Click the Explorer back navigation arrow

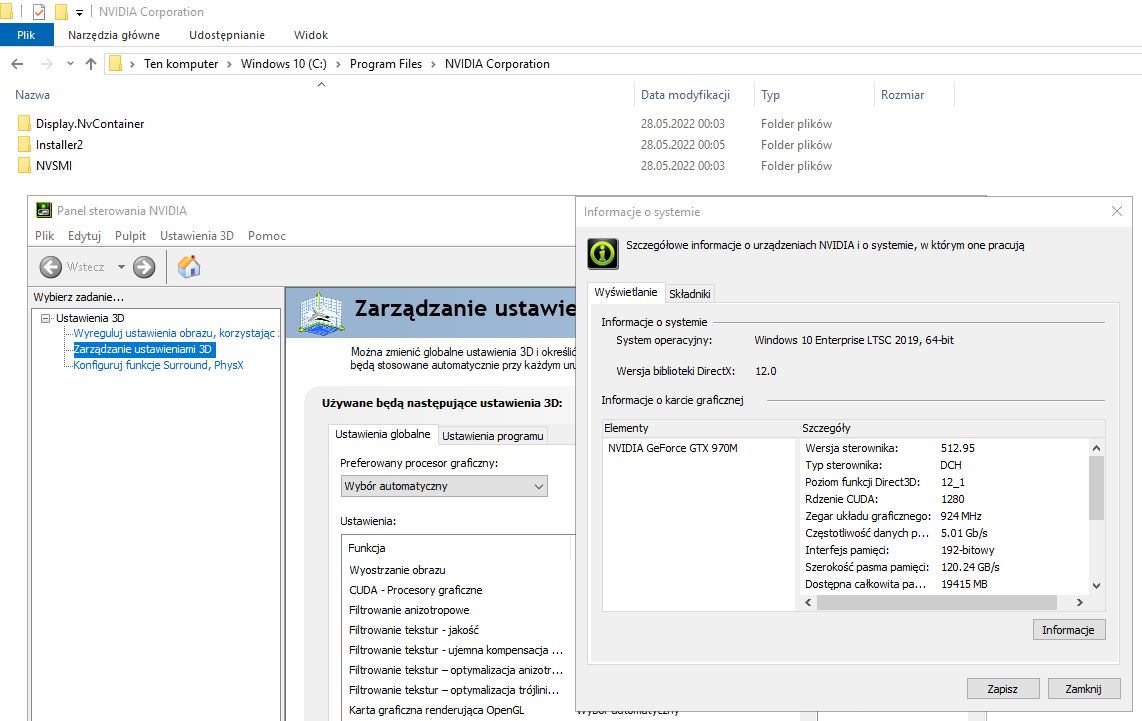[17, 64]
